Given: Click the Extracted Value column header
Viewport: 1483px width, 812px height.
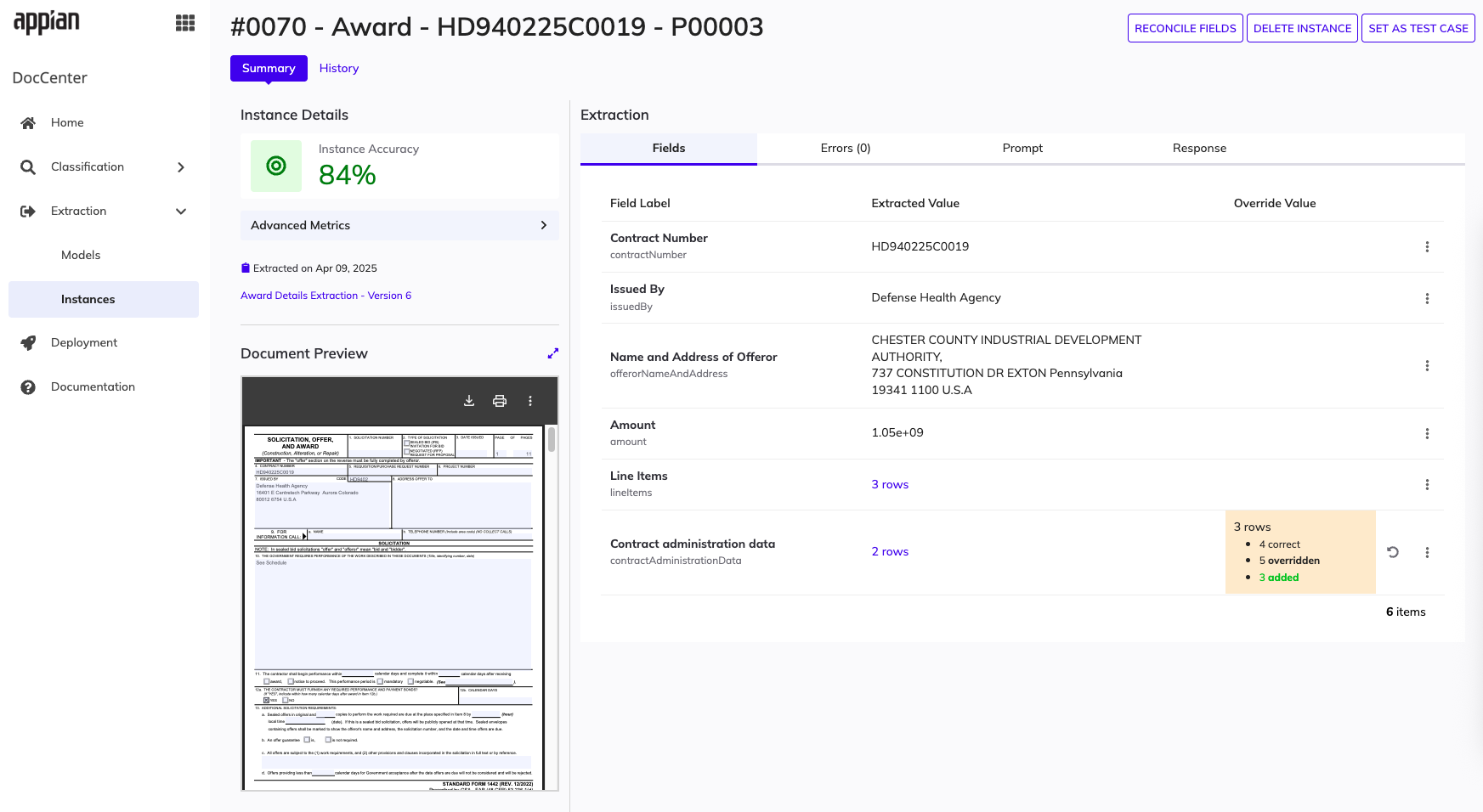Looking at the screenshot, I should tap(915, 204).
